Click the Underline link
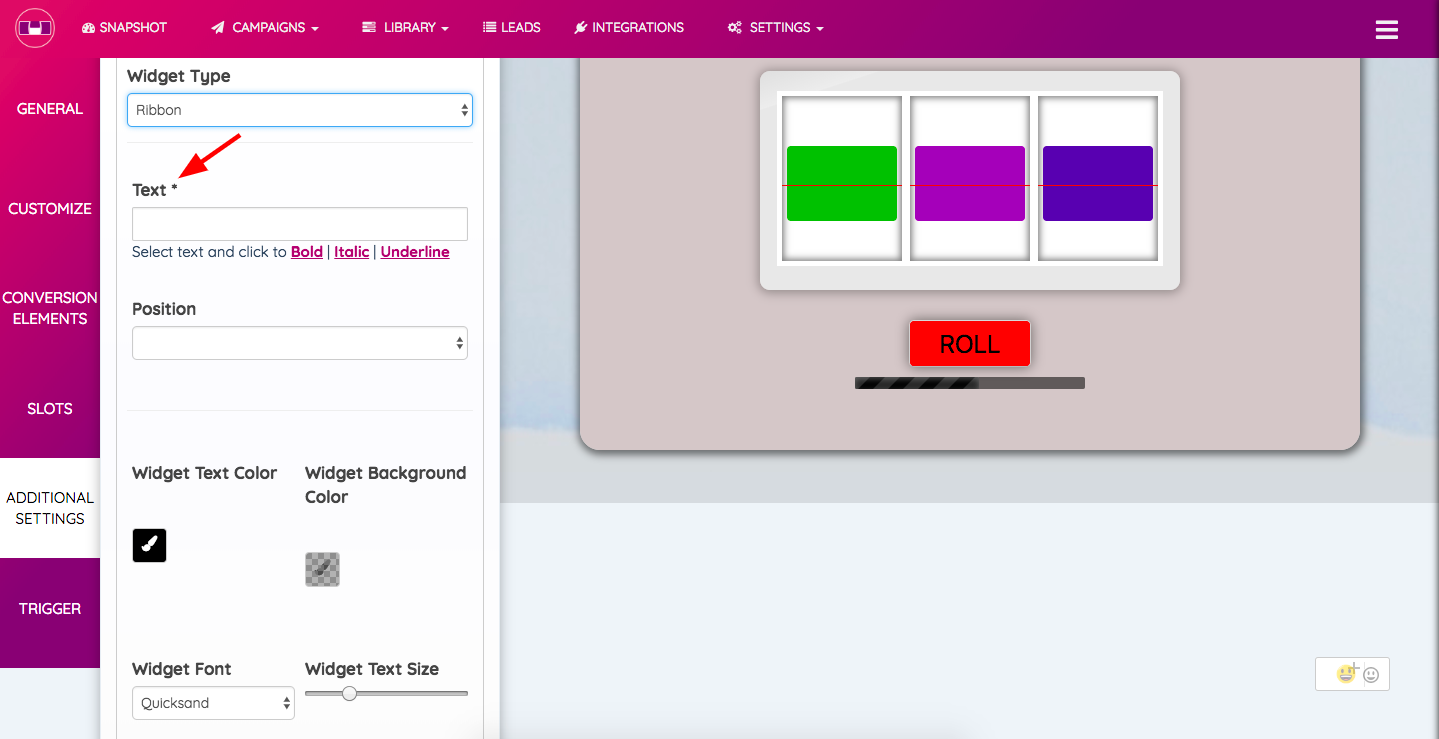Image resolution: width=1439 pixels, height=739 pixels. [x=415, y=252]
